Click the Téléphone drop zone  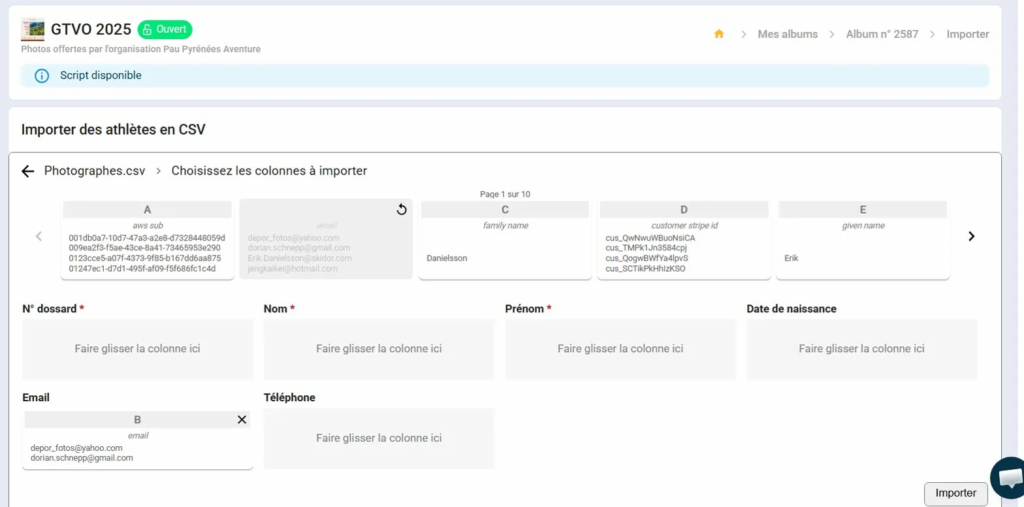tap(379, 438)
